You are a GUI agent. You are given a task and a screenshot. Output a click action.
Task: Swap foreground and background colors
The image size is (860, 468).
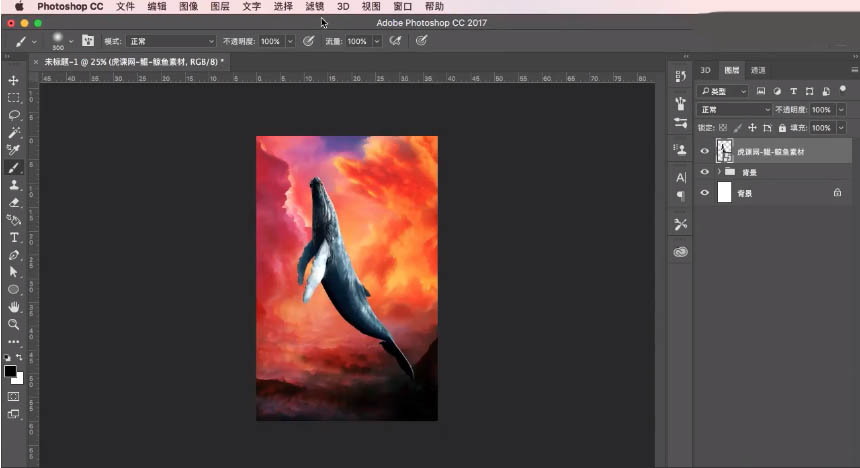tap(19, 357)
